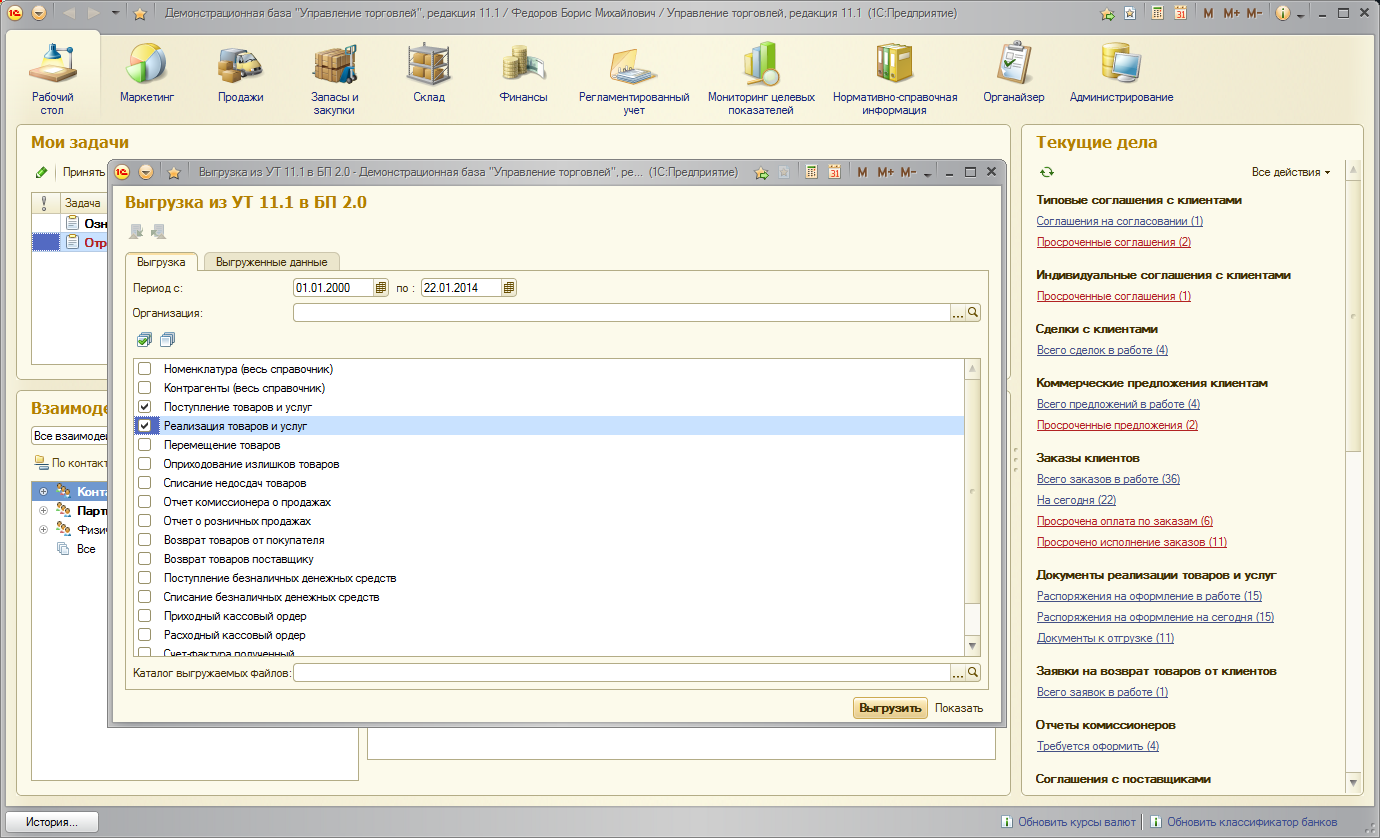1380x838 pixels.
Task: Click the Показать button
Action: 959,708
